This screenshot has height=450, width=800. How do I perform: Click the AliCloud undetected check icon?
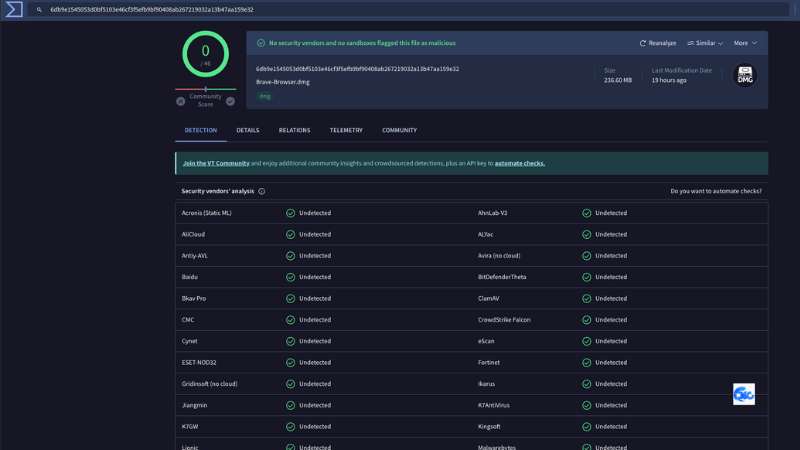pos(290,235)
